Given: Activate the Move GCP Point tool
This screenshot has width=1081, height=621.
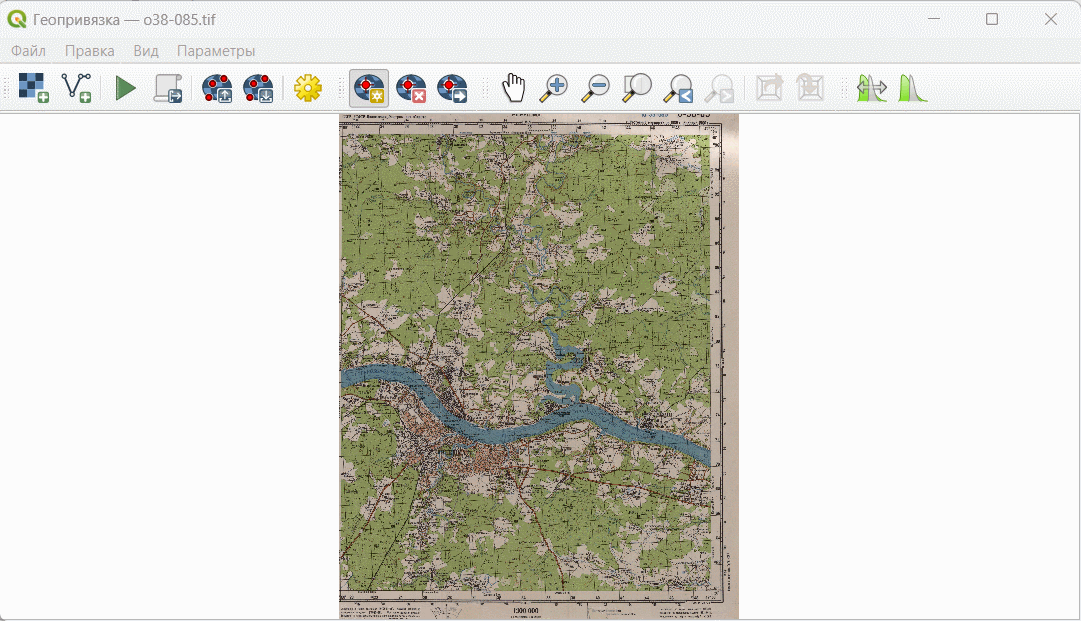Looking at the screenshot, I should pyautogui.click(x=452, y=88).
